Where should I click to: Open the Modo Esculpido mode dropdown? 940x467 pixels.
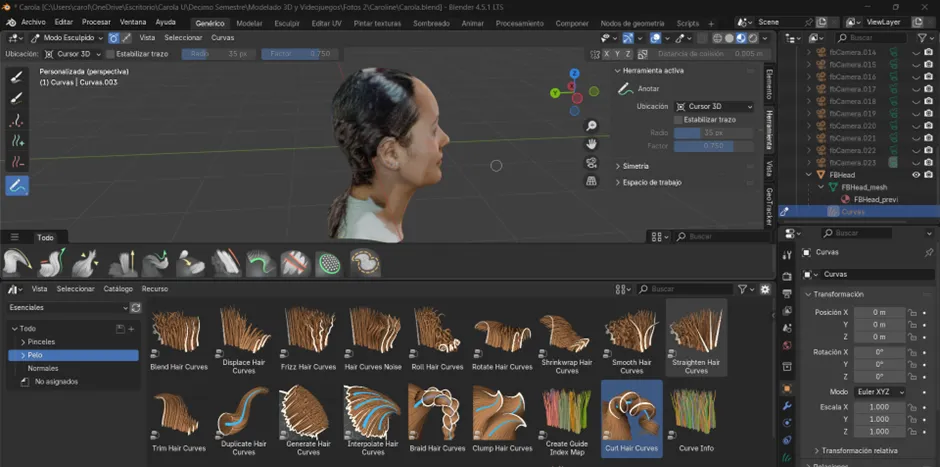point(69,37)
